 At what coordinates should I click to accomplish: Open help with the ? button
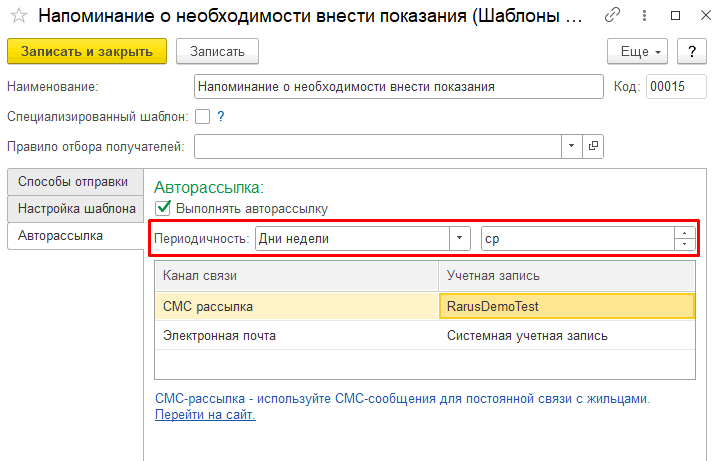692,51
